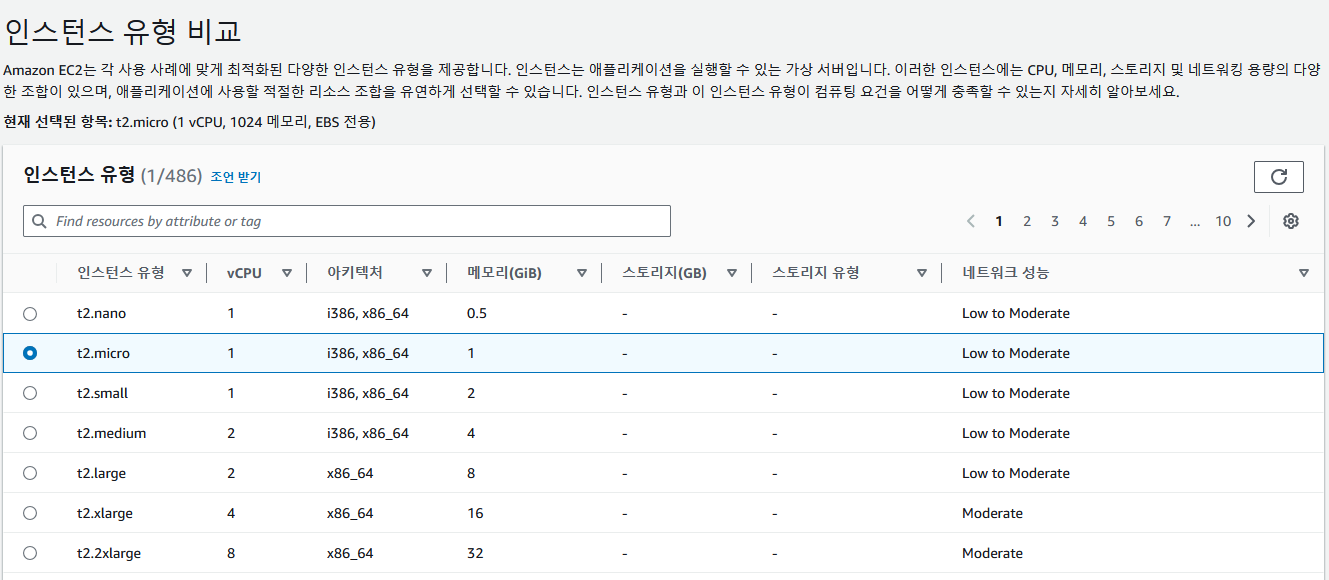Viewport: 1329px width, 580px height.
Task: Go to previous page arrow
Action: pos(971,221)
